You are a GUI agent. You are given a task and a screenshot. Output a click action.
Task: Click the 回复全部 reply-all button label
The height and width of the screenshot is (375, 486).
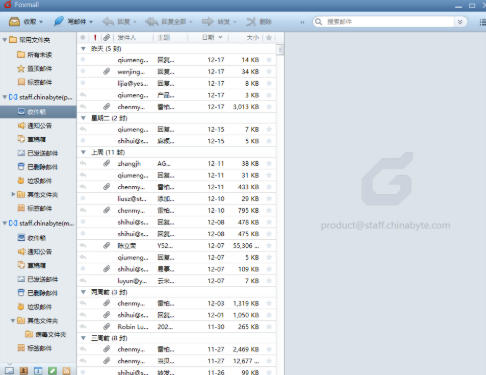pyautogui.click(x=174, y=22)
